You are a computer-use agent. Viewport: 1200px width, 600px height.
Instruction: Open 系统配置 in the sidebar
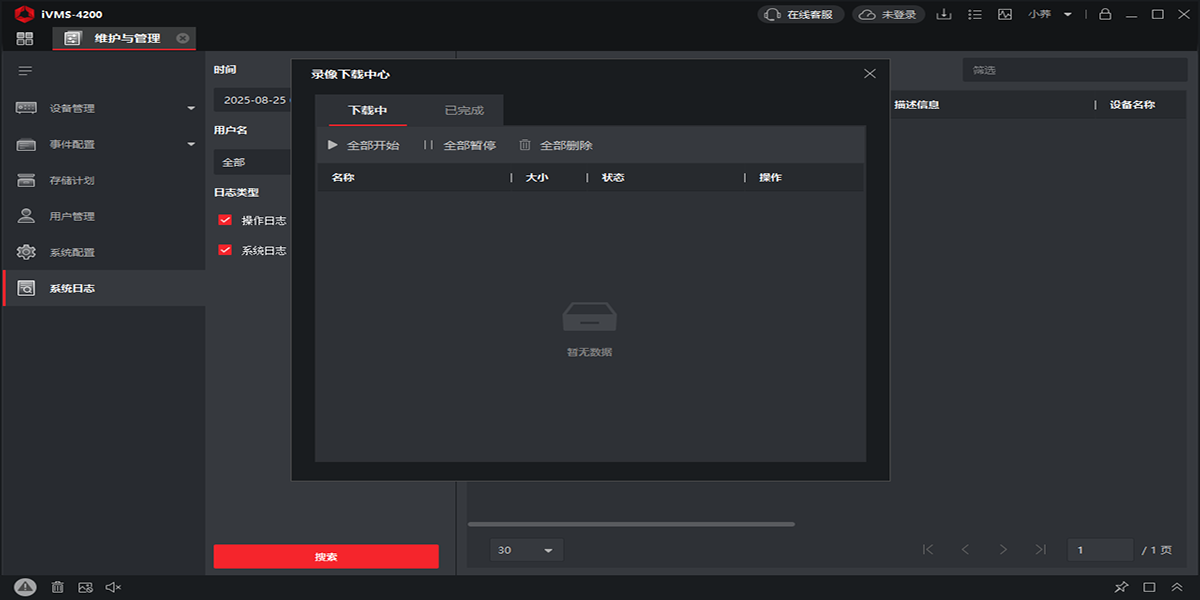click(x=104, y=252)
